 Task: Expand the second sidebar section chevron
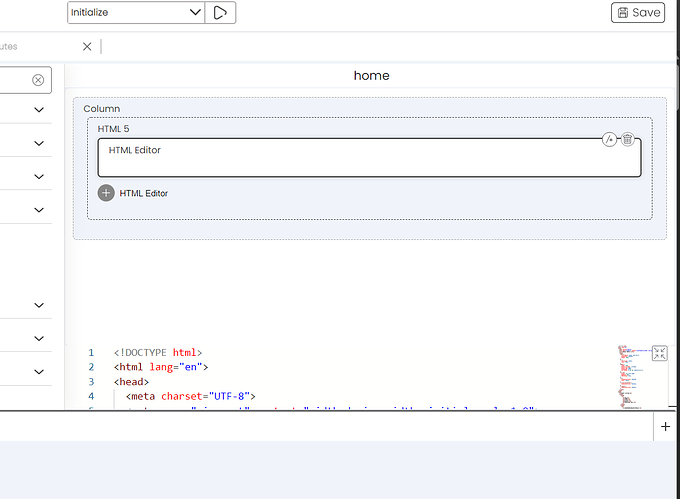click(39, 143)
